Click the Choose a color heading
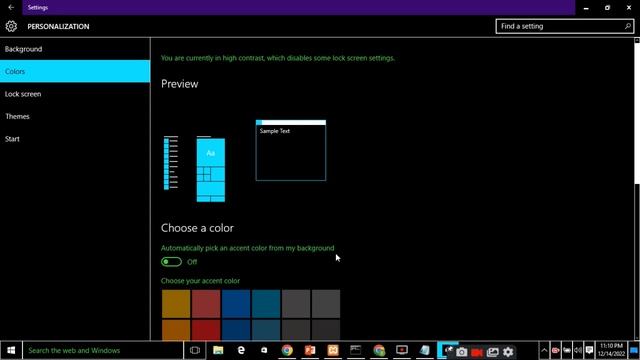This screenshot has width=640, height=360. 197,228
